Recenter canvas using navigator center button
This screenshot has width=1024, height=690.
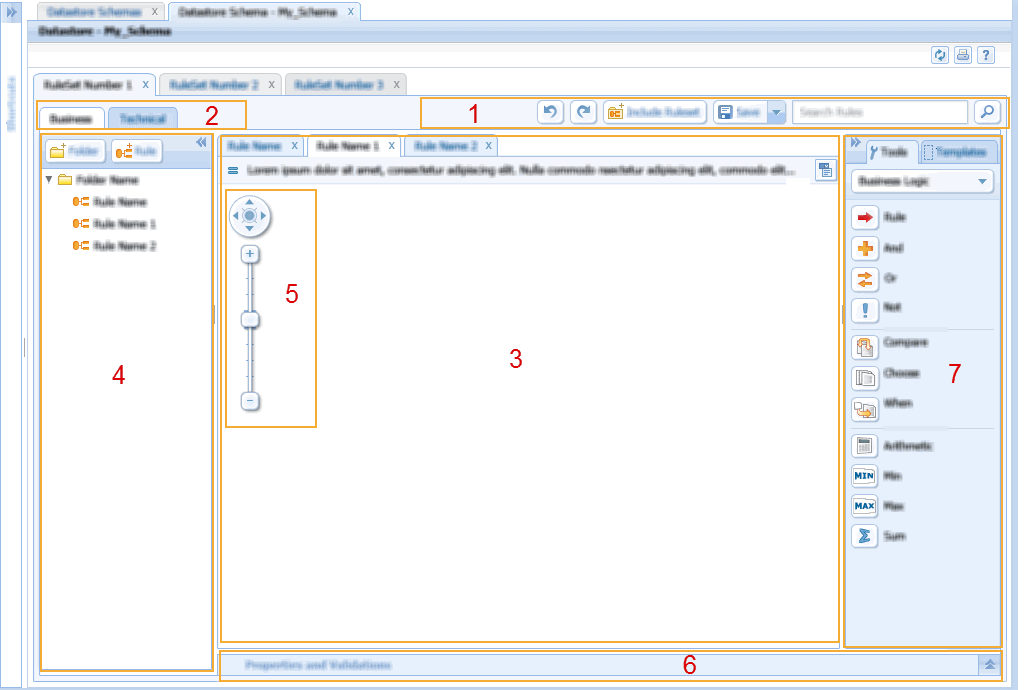(249, 215)
